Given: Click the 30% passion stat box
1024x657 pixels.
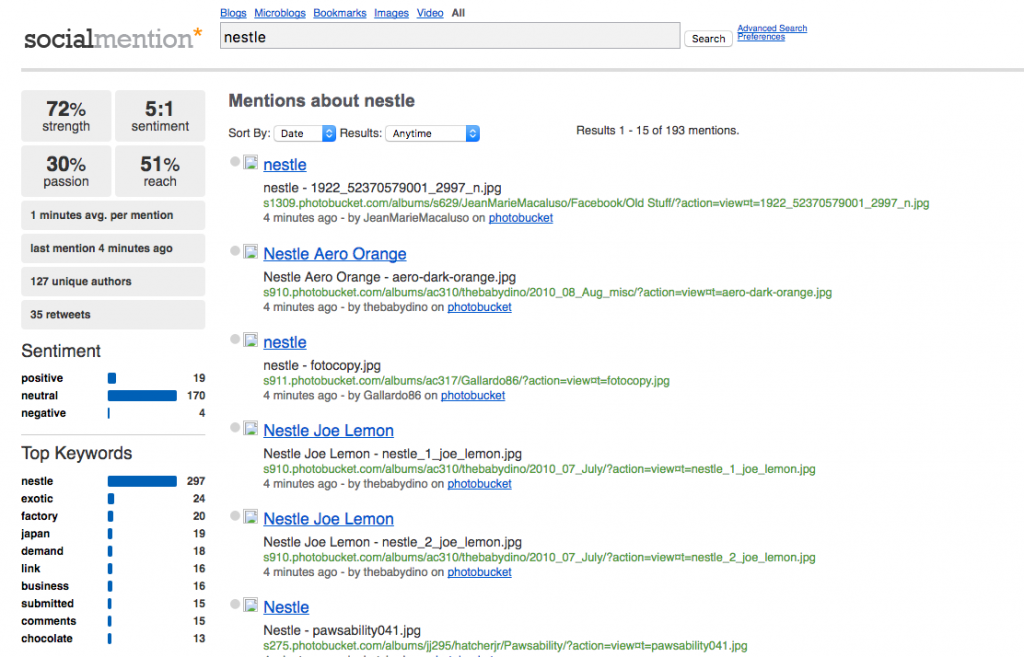Looking at the screenshot, I should pos(66,171).
